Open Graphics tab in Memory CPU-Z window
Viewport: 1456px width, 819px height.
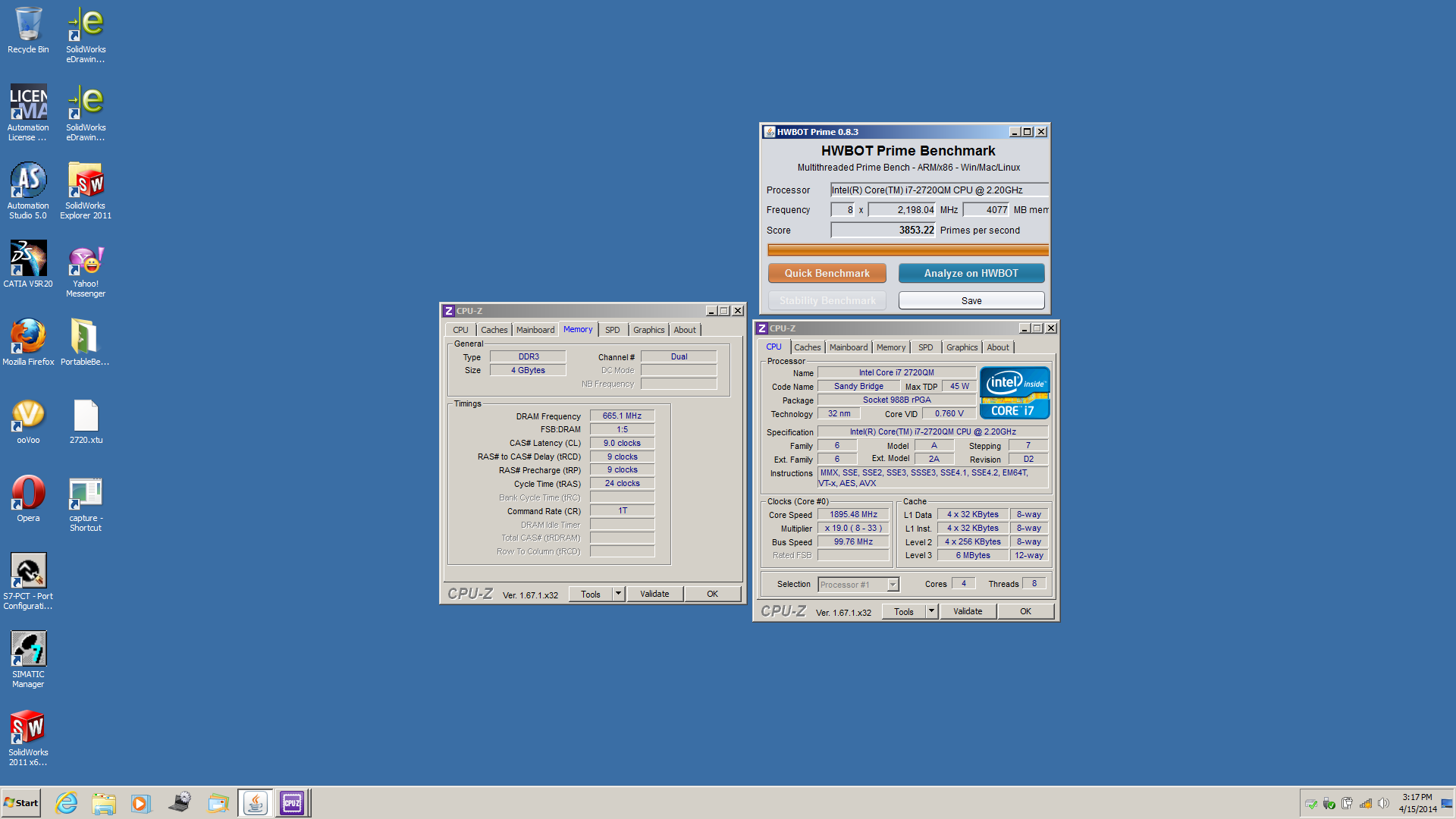tap(648, 330)
